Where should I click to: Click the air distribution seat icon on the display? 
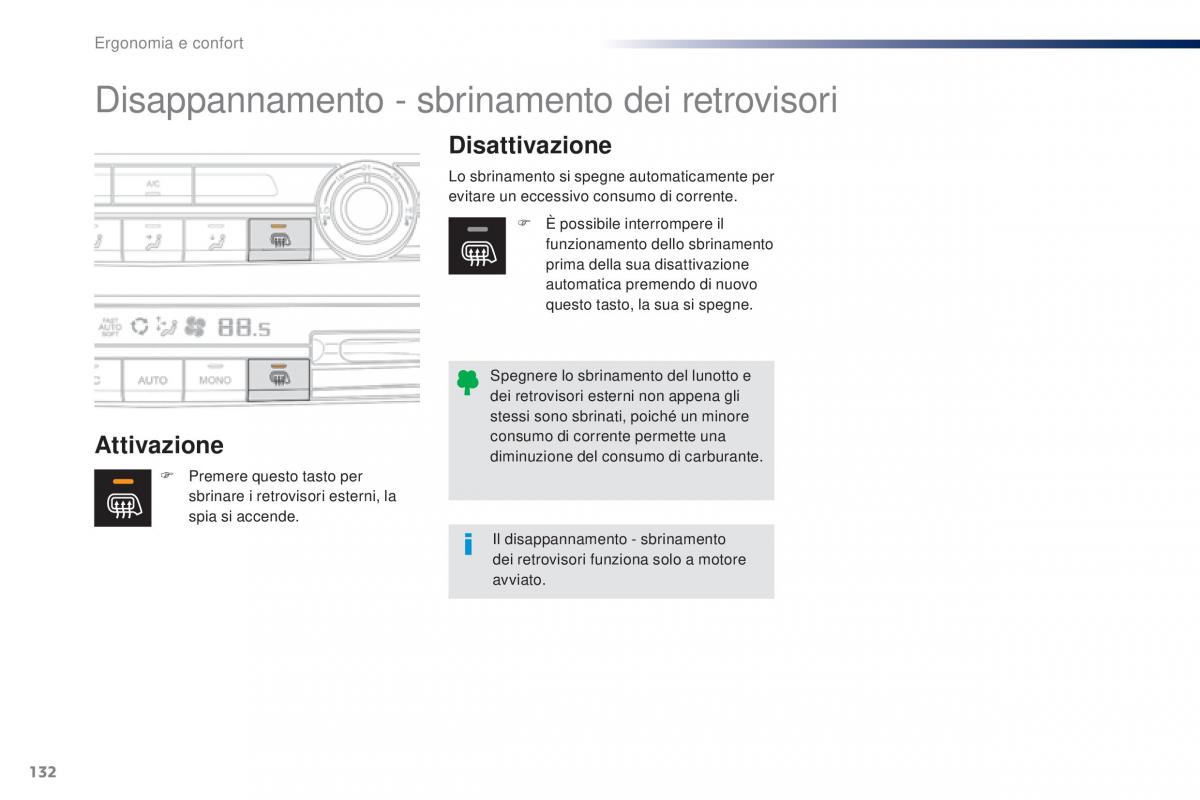click(166, 326)
